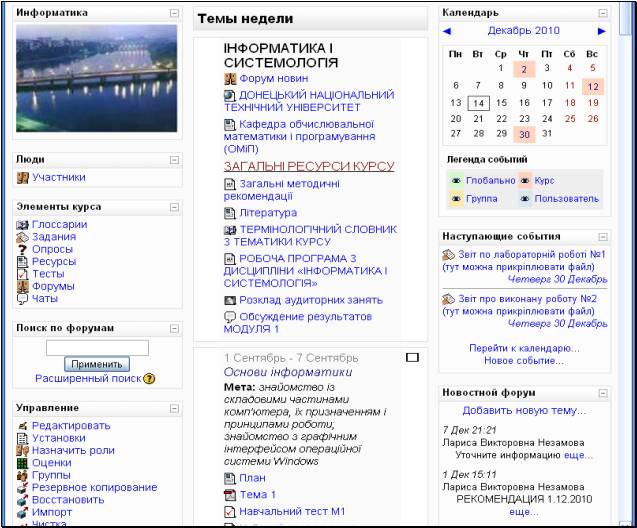Click the forum search text field
This screenshot has width=637, height=528.
tap(98, 347)
